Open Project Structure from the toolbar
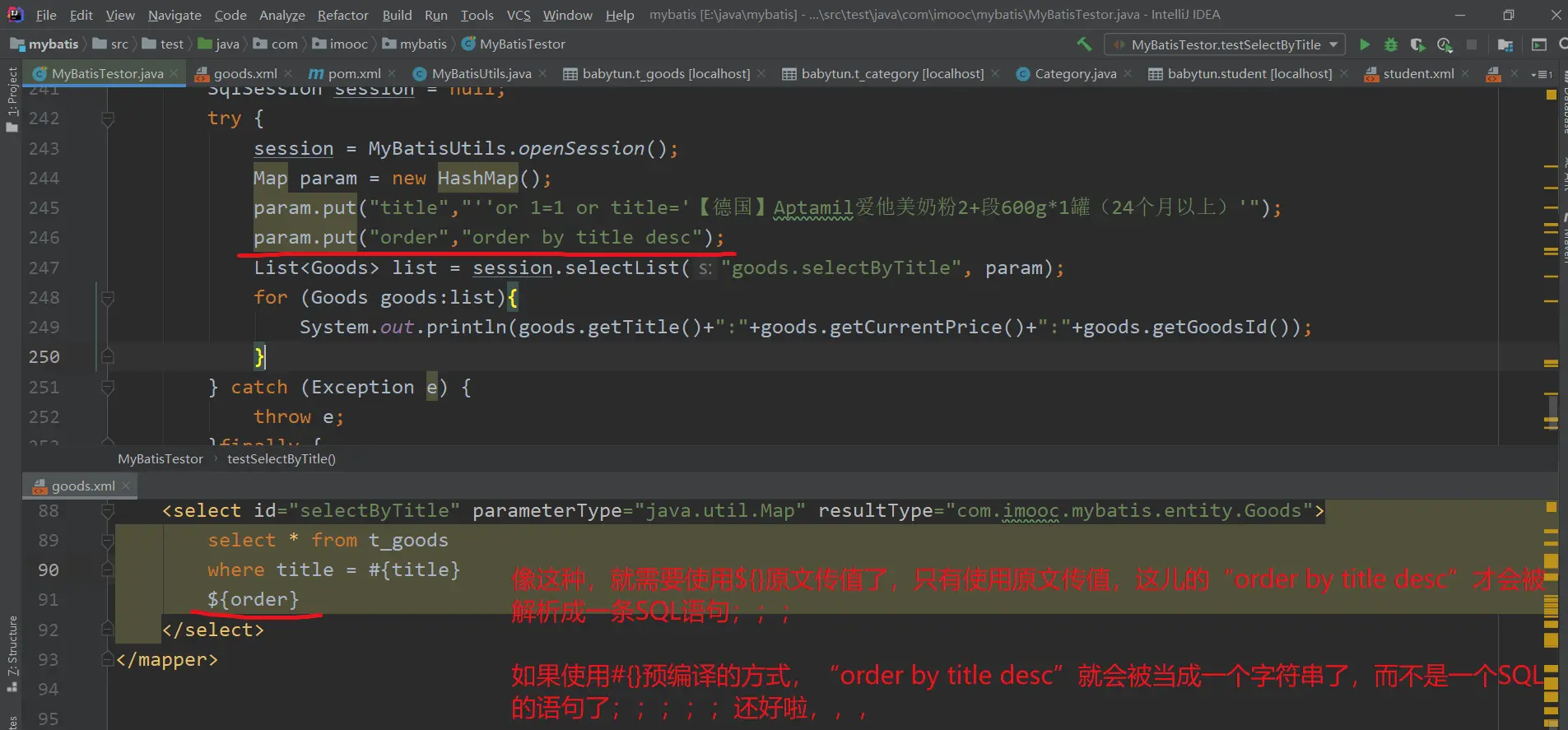 click(x=1505, y=44)
